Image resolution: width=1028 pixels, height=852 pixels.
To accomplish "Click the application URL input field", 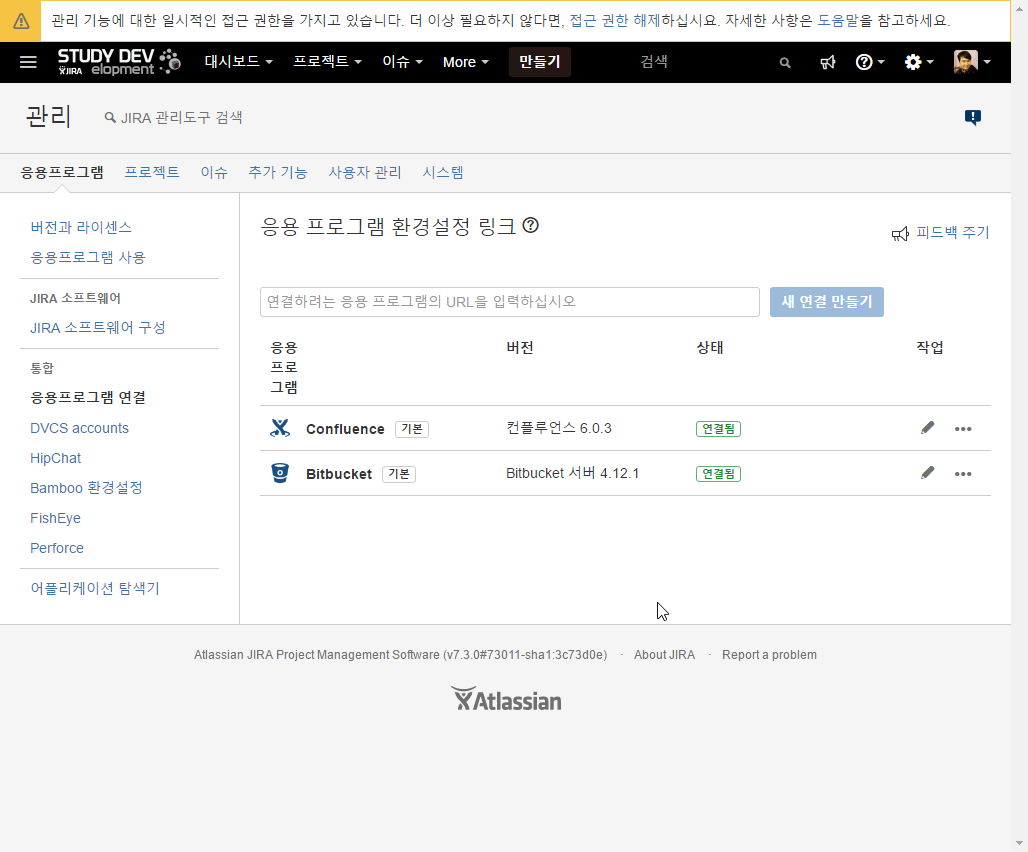I will click(509, 302).
